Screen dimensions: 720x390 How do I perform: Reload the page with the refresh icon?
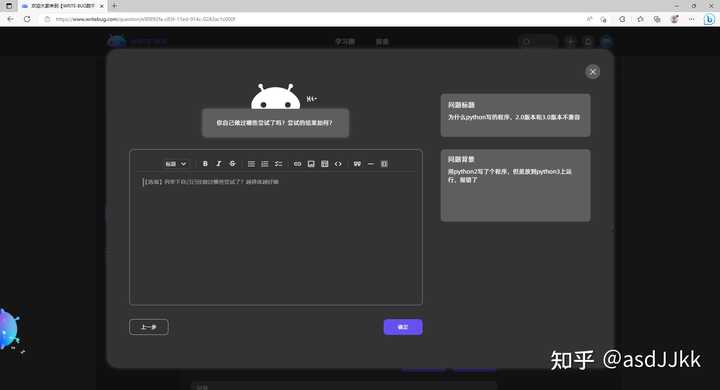pyautogui.click(x=27, y=19)
